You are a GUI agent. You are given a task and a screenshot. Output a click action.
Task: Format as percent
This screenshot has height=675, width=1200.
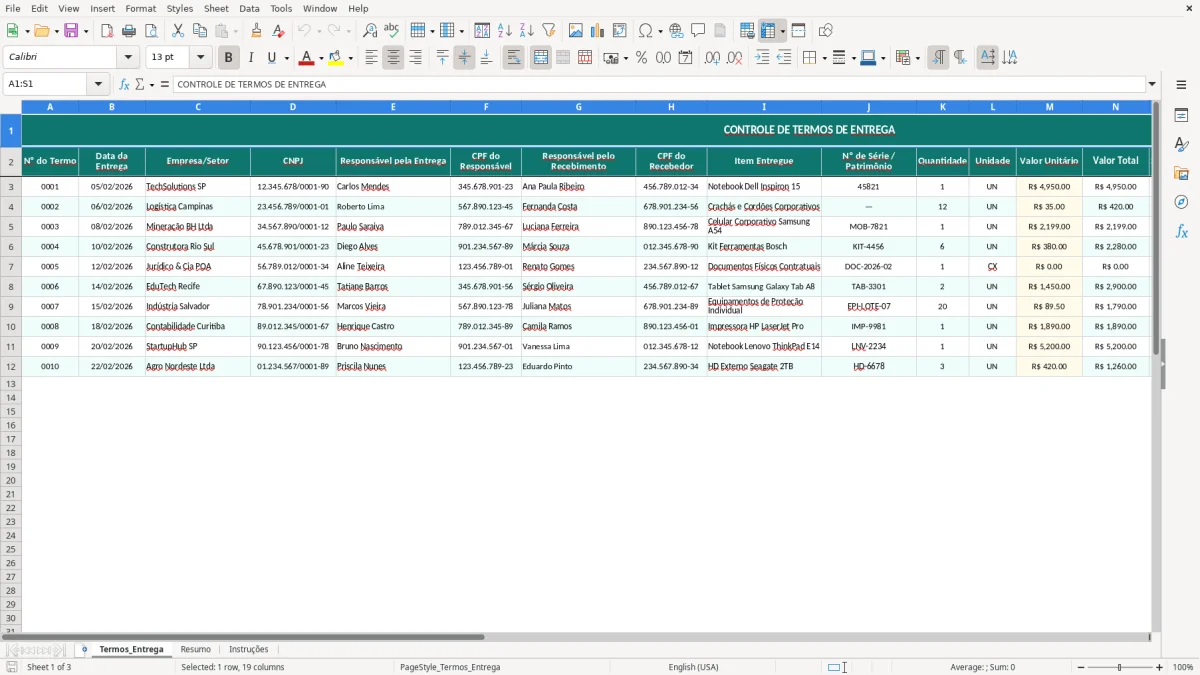[x=641, y=58]
